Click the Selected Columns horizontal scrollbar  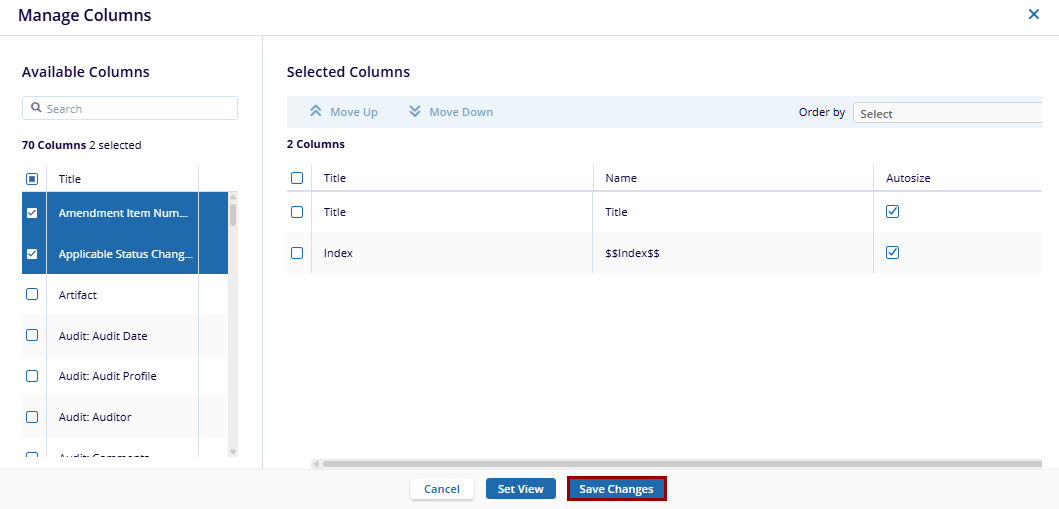coord(680,464)
